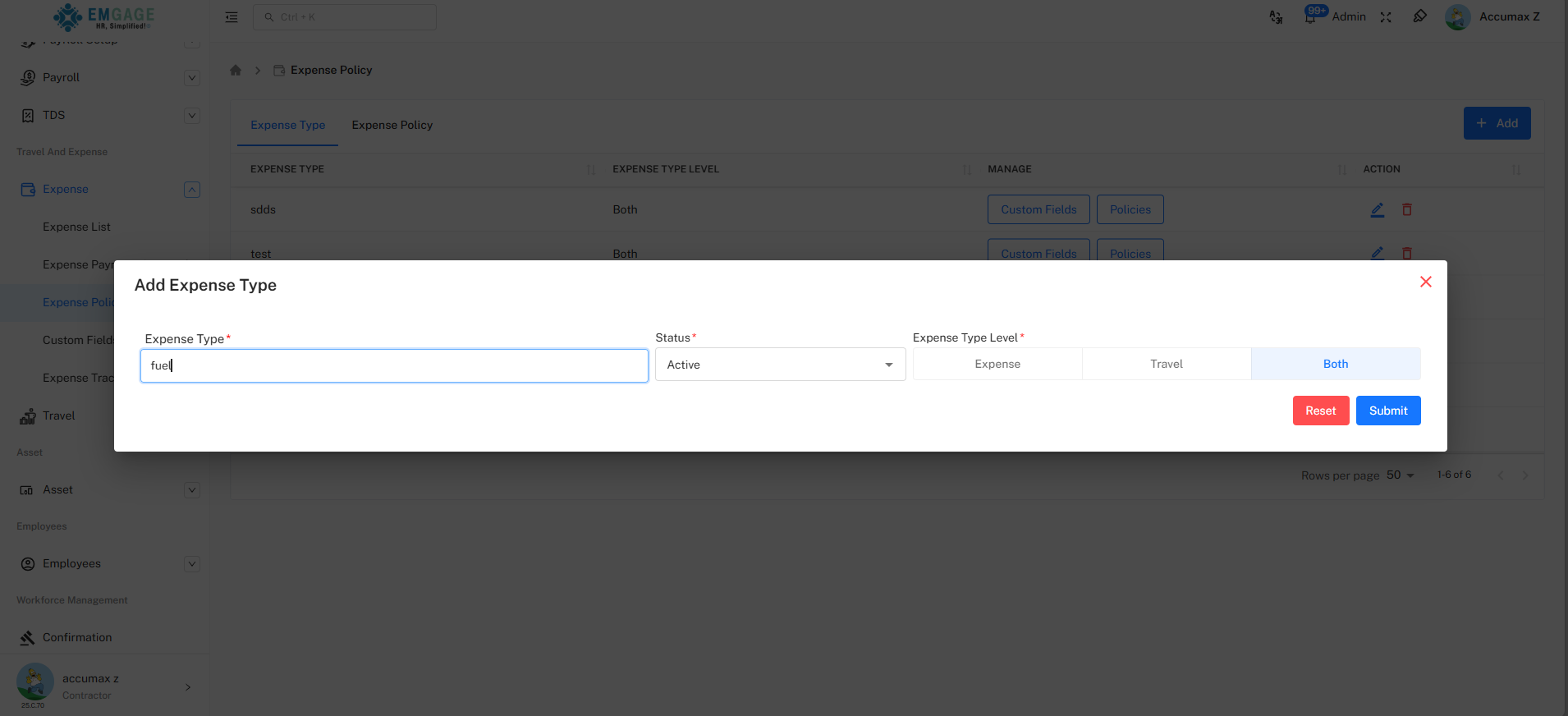Toggle fullscreen mode icon
The width and height of the screenshot is (1568, 716).
1386,17
